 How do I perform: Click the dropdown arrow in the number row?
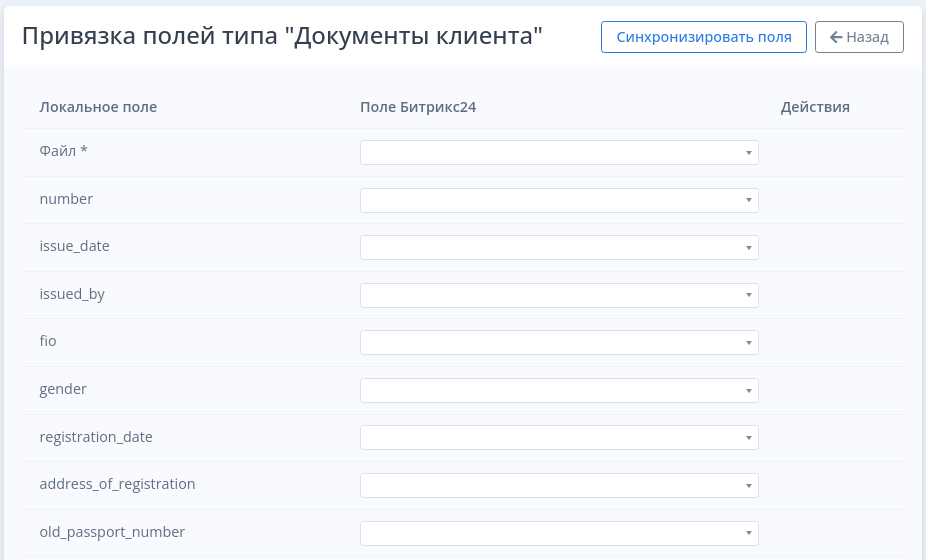coord(748,200)
